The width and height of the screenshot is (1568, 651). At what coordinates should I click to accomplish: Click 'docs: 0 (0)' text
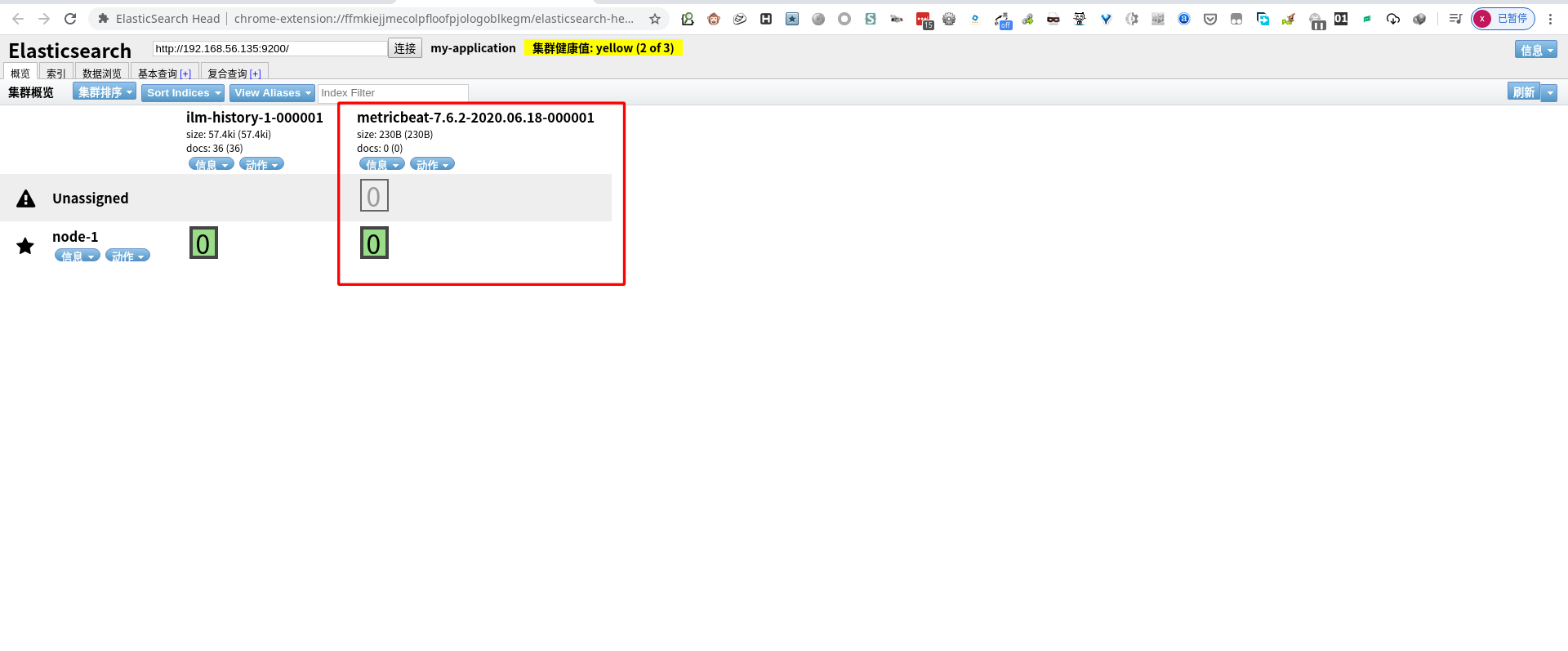380,149
